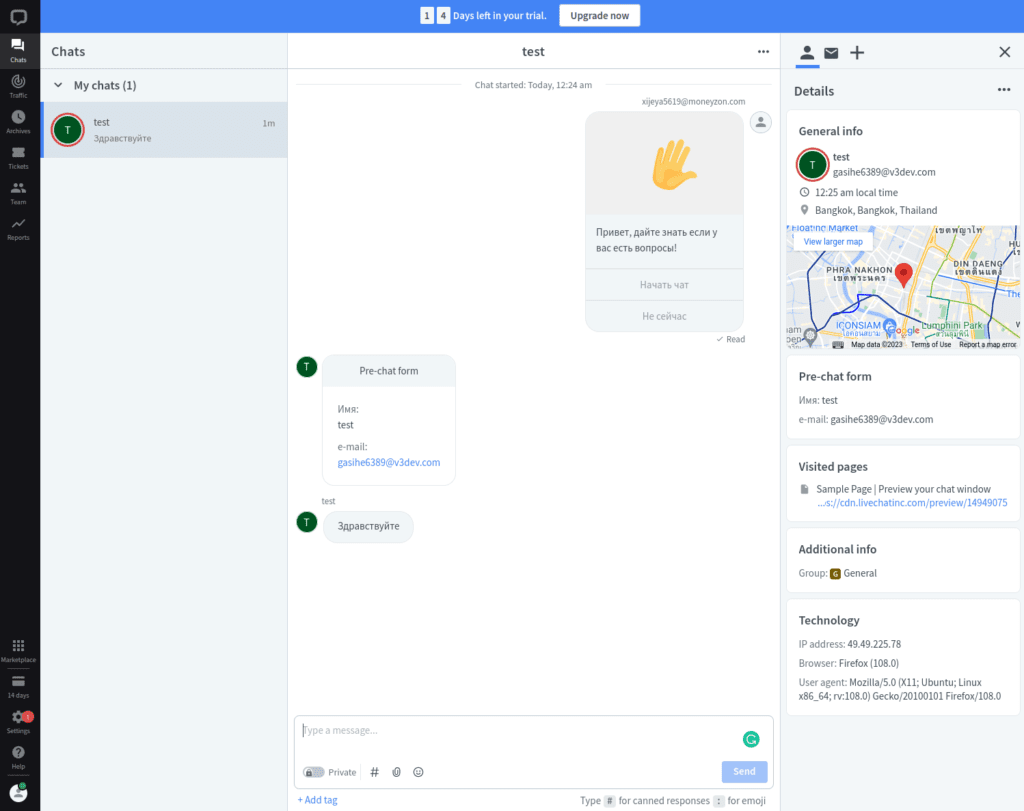This screenshot has height=811, width=1024.
Task: Switch to the envelope tab in details
Action: click(x=831, y=53)
